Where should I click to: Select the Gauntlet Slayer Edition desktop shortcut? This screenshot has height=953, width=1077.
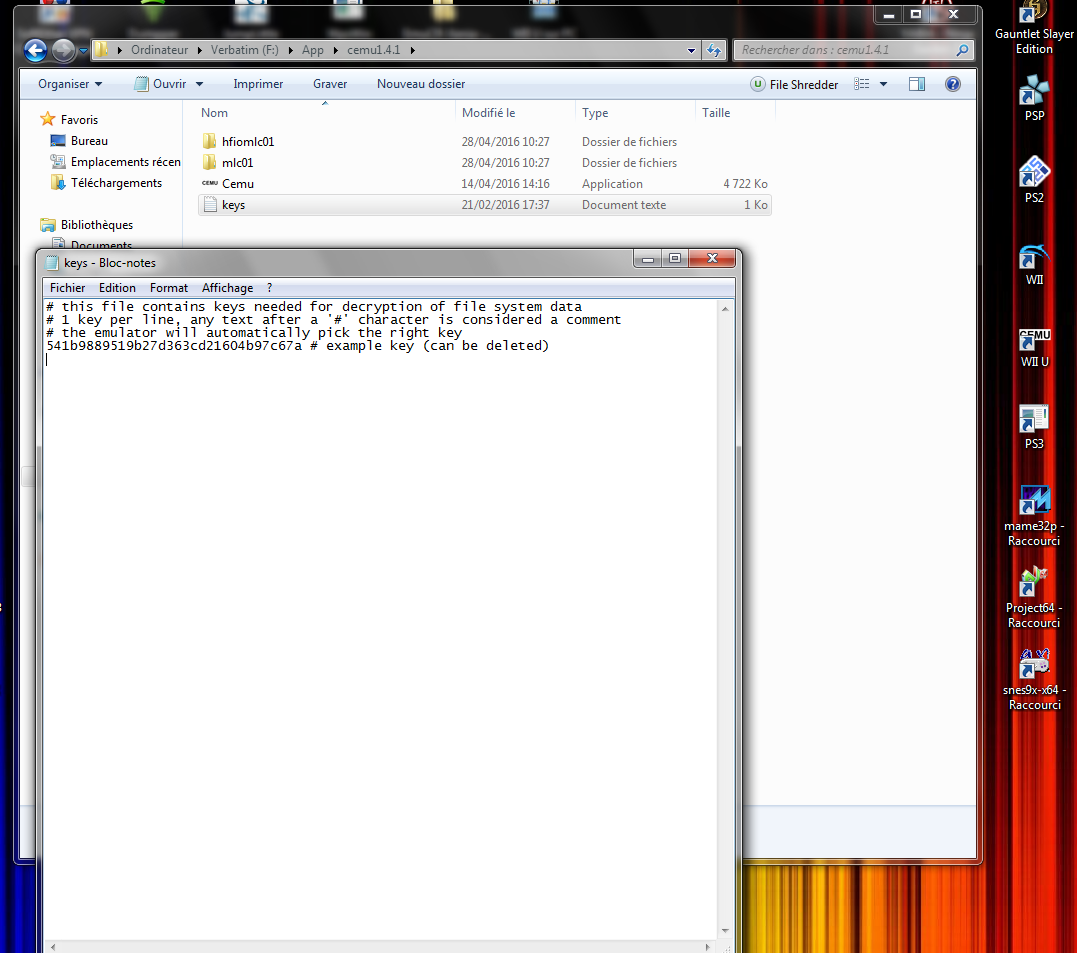(x=1034, y=29)
